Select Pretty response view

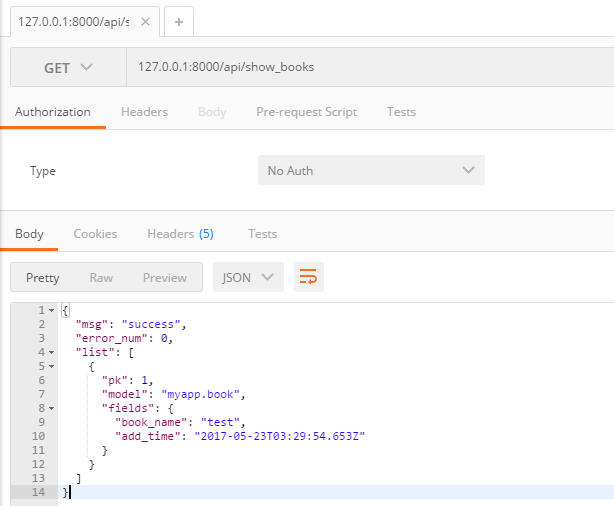point(43,277)
